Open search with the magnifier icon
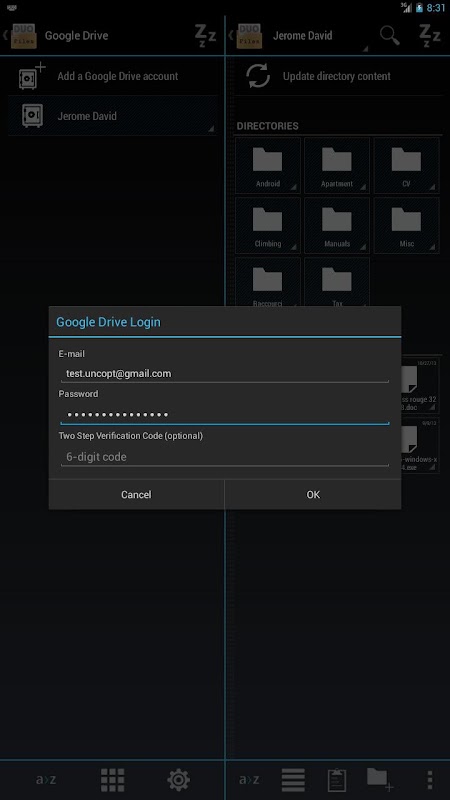The height and width of the screenshot is (800, 450). (389, 36)
